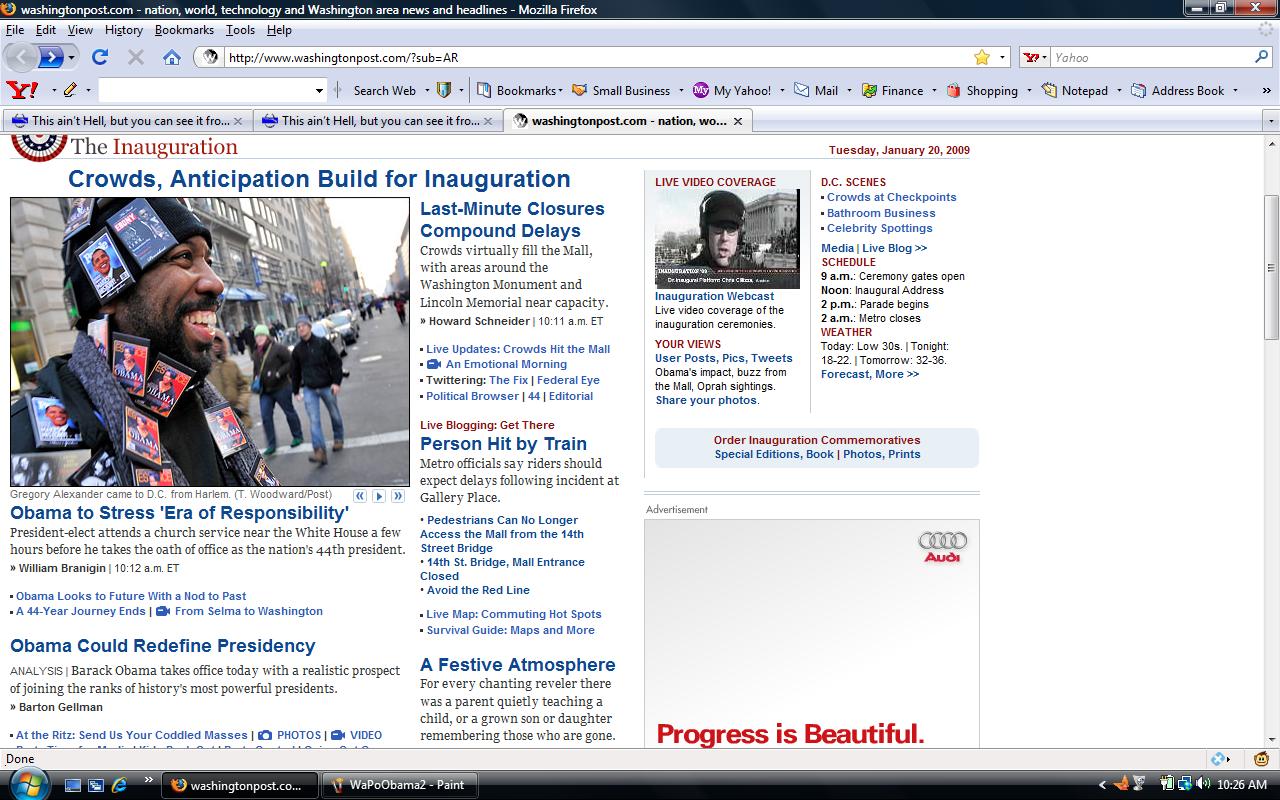Expand the search engine selector dropdown

point(1037,58)
